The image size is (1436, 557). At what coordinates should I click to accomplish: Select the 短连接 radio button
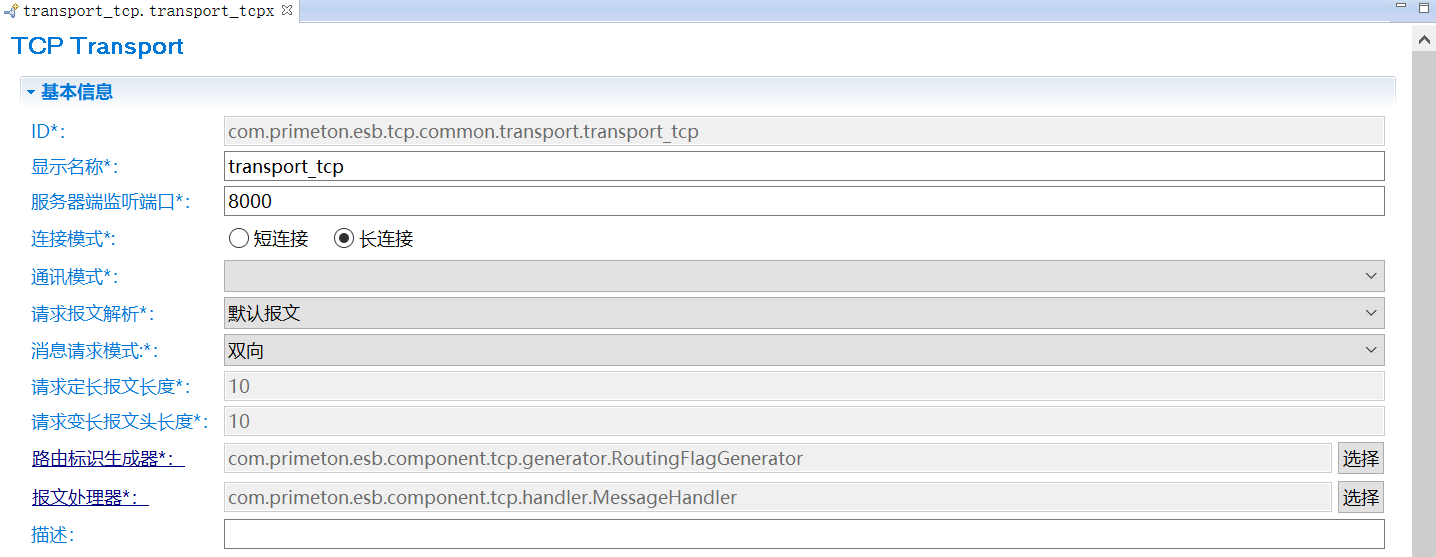238,239
